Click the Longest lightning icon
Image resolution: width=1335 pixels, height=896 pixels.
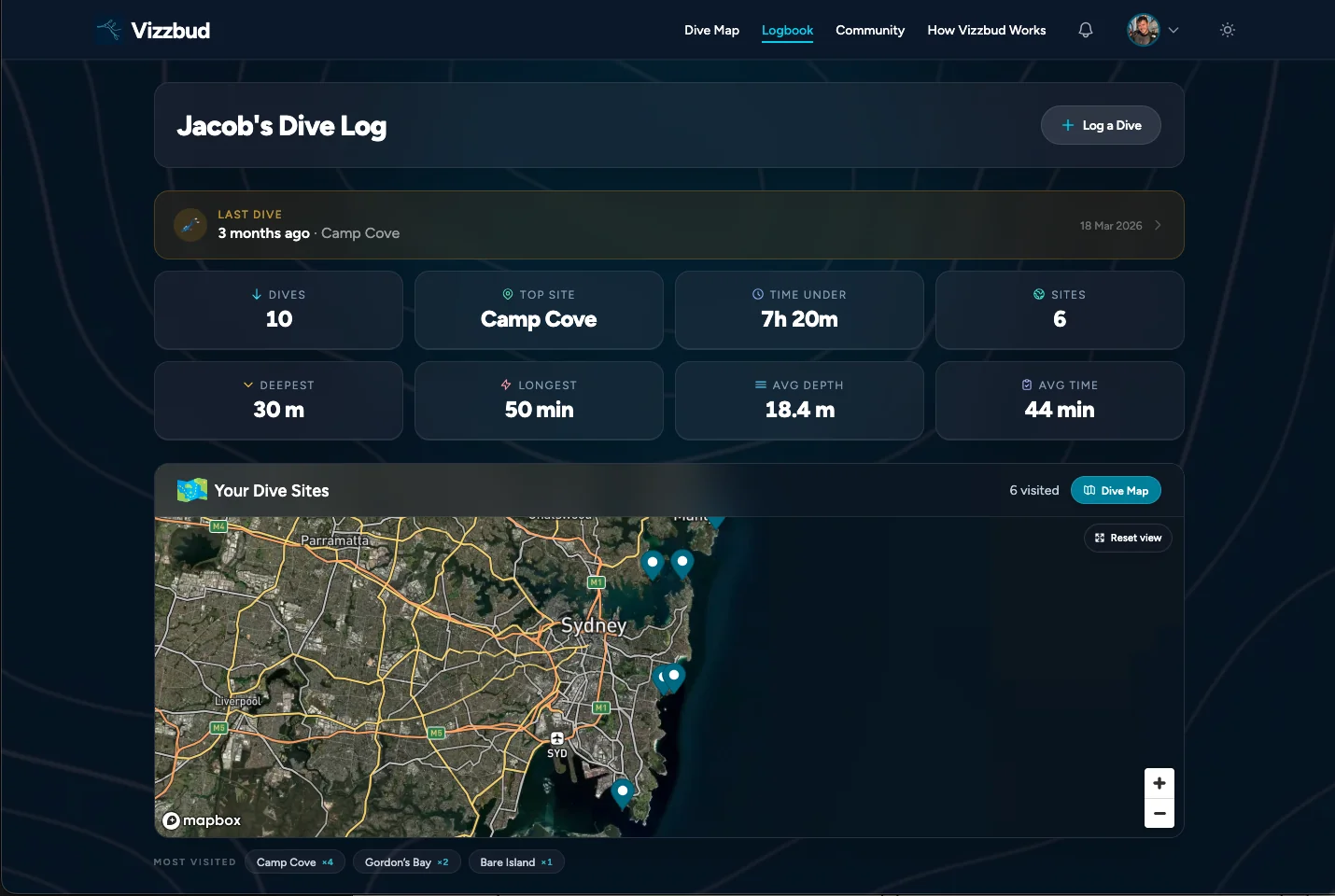click(506, 385)
